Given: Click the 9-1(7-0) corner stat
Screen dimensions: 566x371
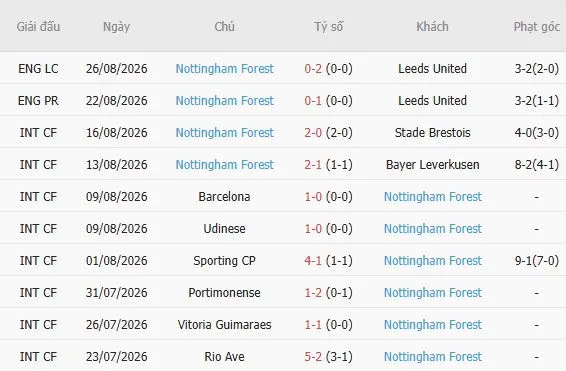Looking at the screenshot, I should [536, 261].
